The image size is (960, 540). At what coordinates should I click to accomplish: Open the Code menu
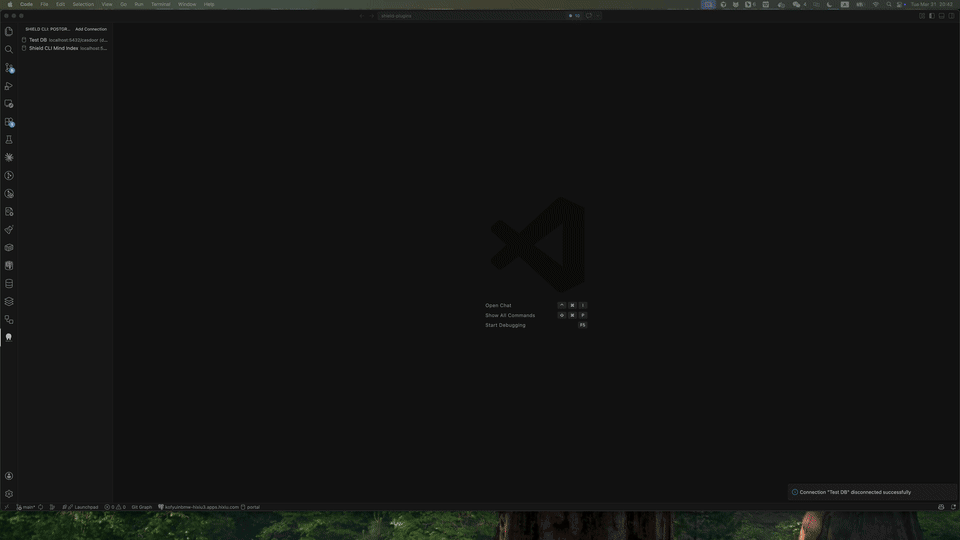(26, 4)
